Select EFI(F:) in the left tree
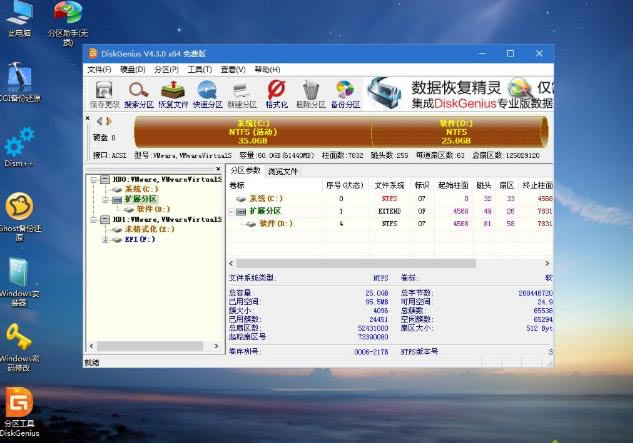633x443 pixels. pyautogui.click(x=140, y=239)
